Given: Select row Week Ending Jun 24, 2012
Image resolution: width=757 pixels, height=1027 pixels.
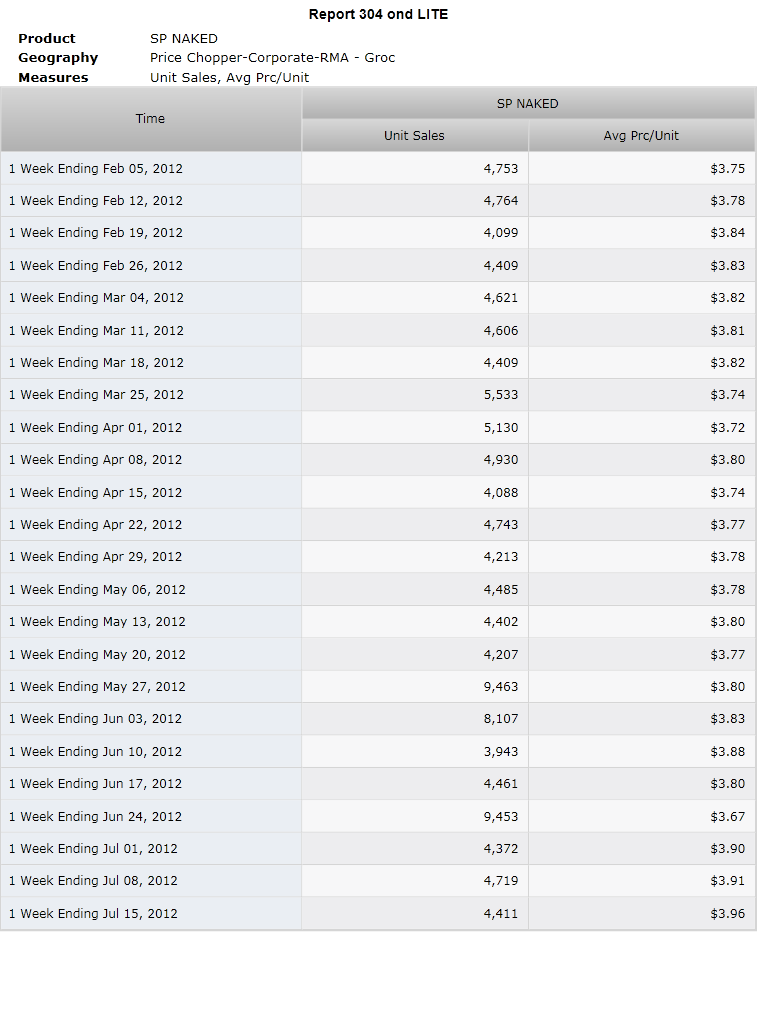Looking at the screenshot, I should pos(378,816).
